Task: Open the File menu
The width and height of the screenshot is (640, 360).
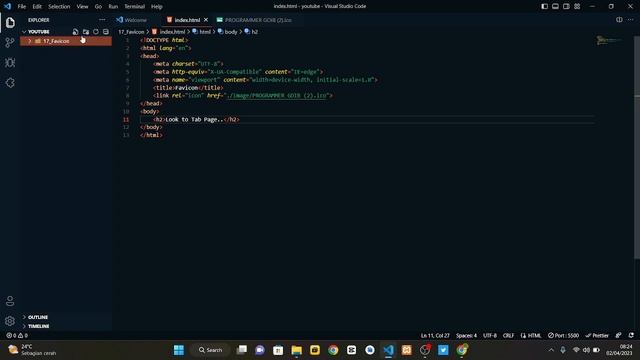Action: coord(22,6)
